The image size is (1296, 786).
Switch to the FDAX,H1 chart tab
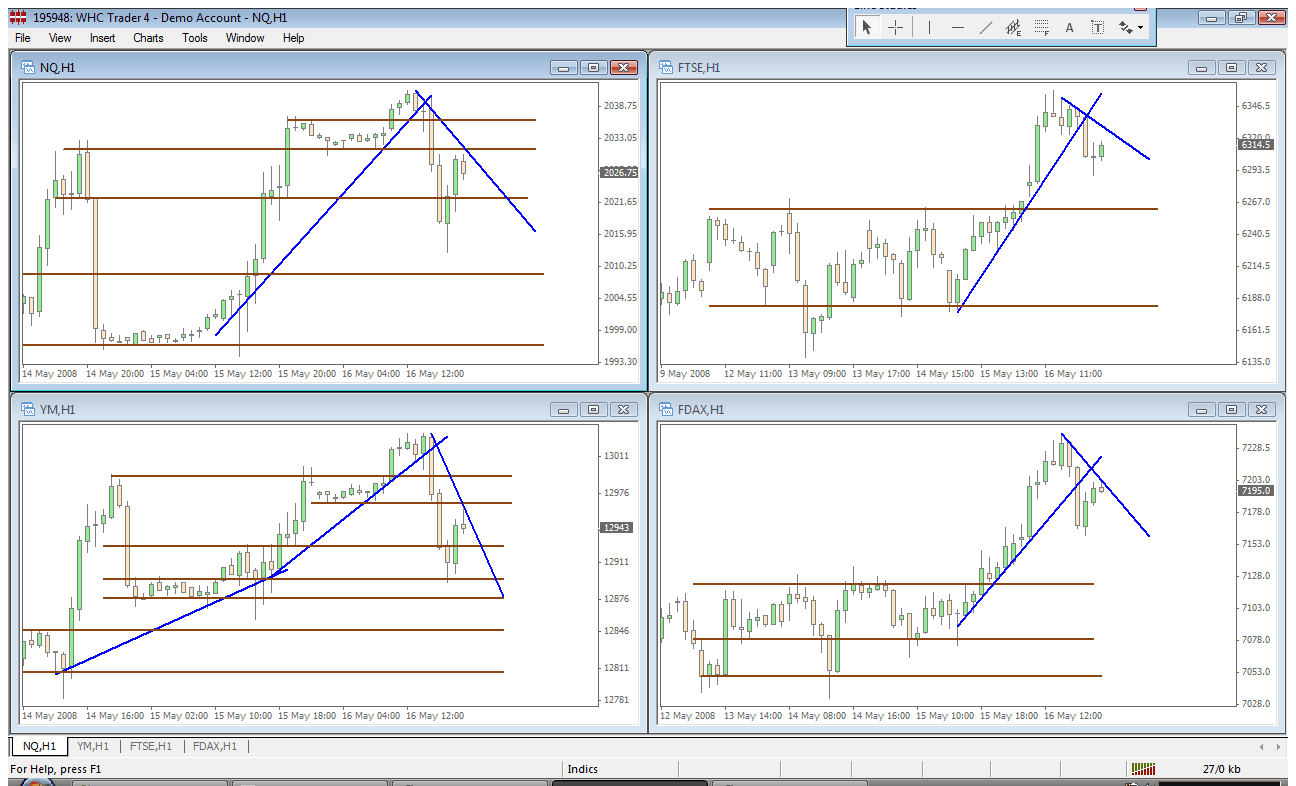pos(215,746)
